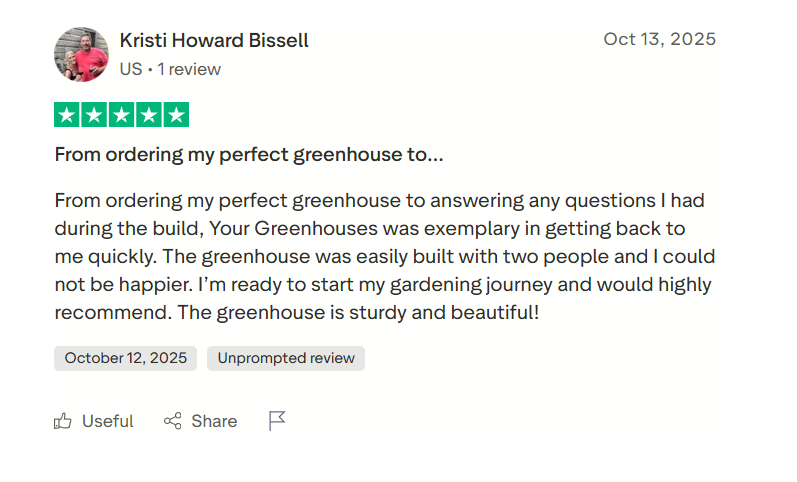Click the "US" country label
The width and height of the screenshot is (797, 482).
point(130,69)
